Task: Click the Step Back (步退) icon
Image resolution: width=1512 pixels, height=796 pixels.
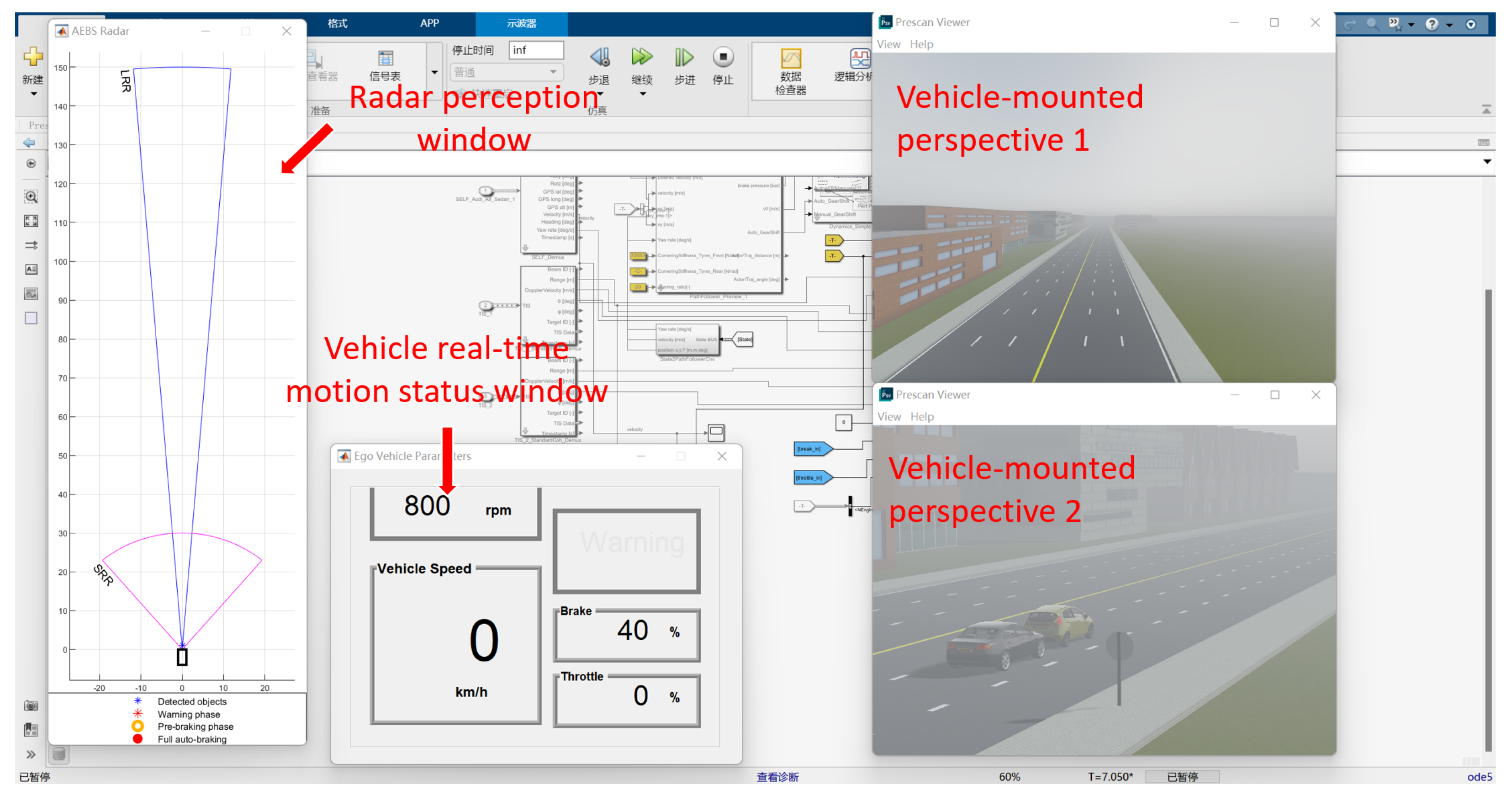Action: tap(599, 58)
